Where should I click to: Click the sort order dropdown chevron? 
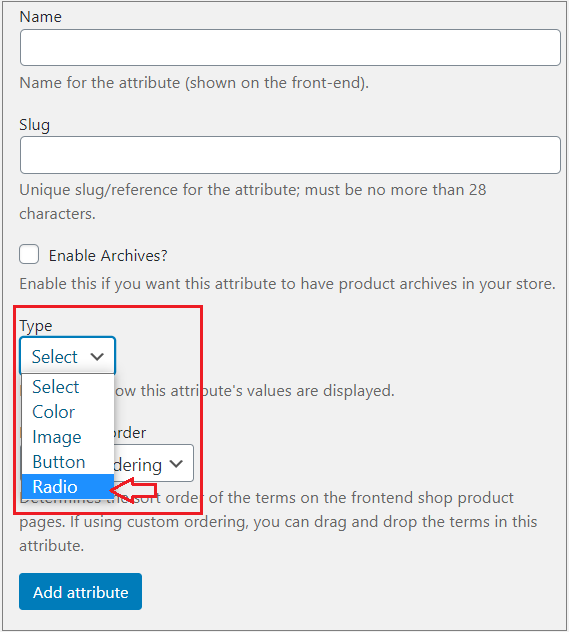coord(176,464)
